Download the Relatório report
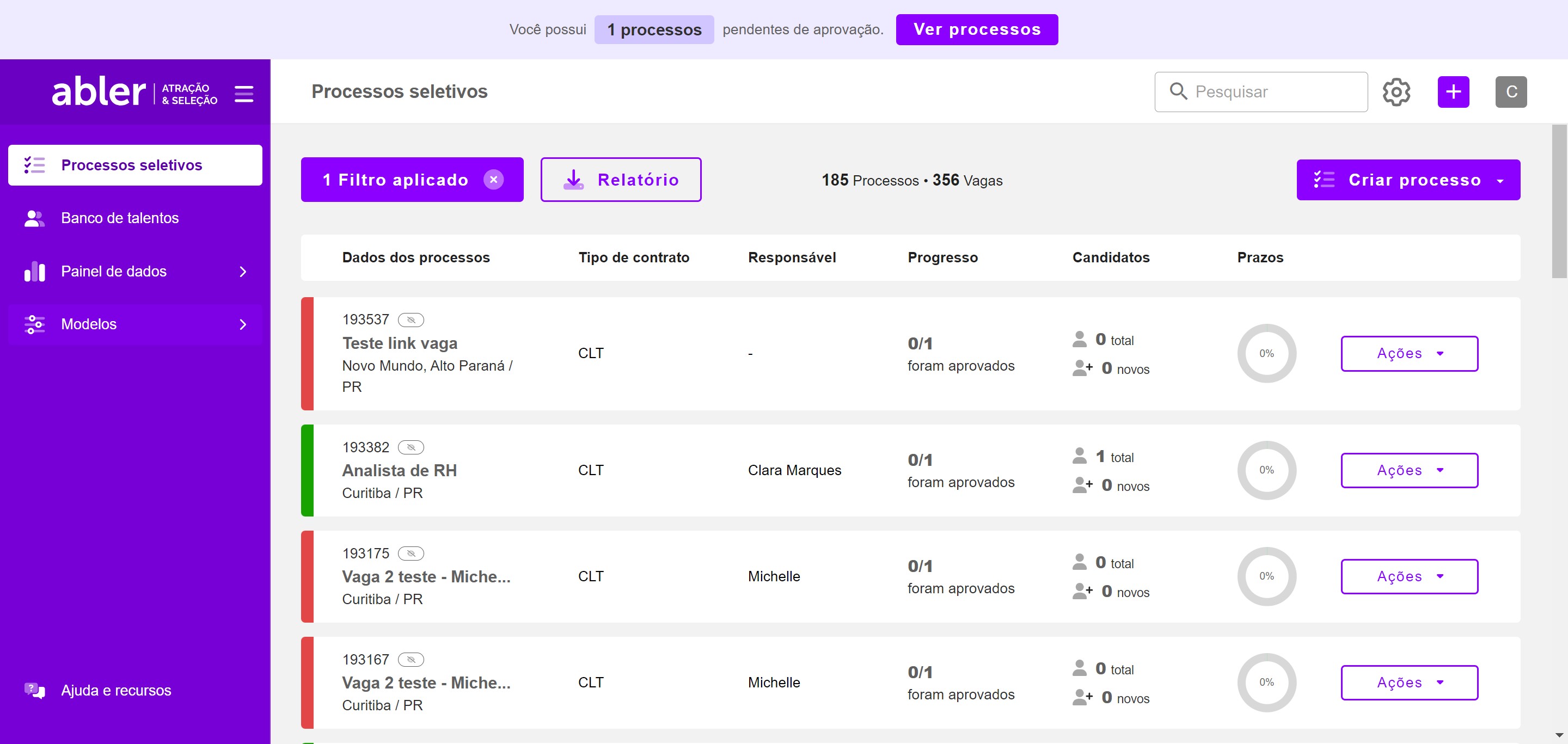The height and width of the screenshot is (744, 1568). tap(621, 180)
